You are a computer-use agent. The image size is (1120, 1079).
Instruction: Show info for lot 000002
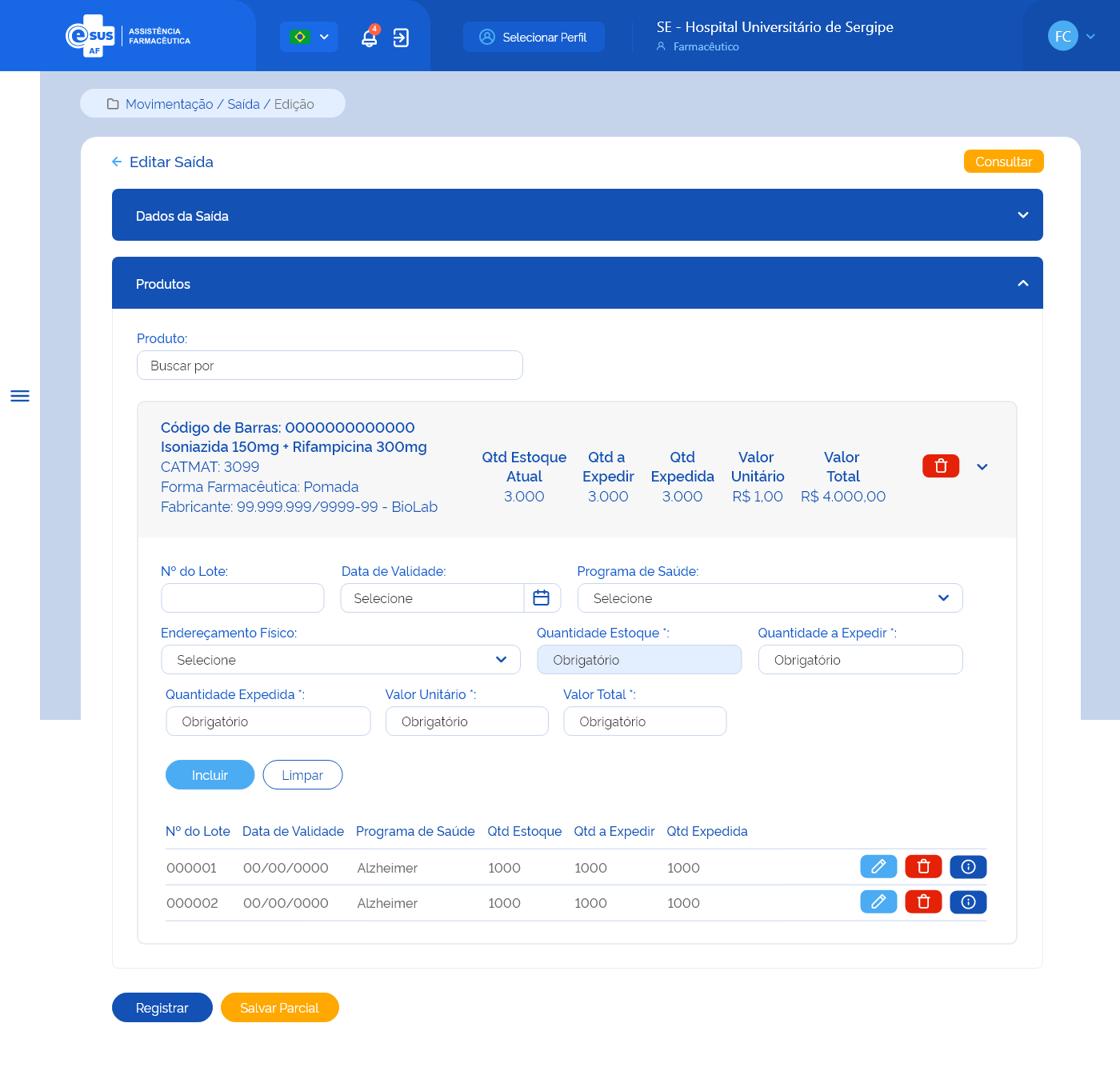coord(968,901)
